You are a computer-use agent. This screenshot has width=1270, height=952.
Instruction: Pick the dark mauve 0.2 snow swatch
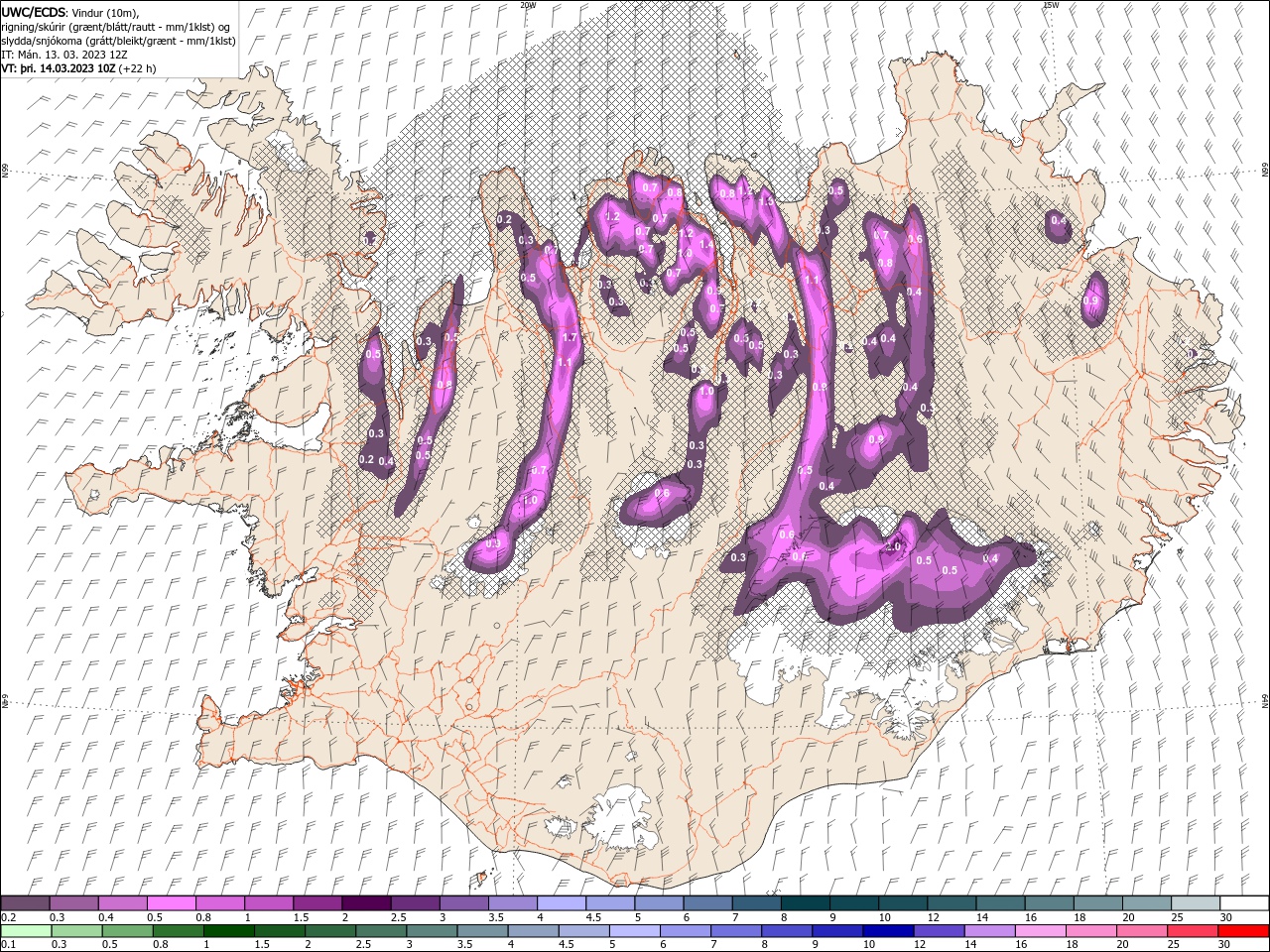[x=25, y=903]
